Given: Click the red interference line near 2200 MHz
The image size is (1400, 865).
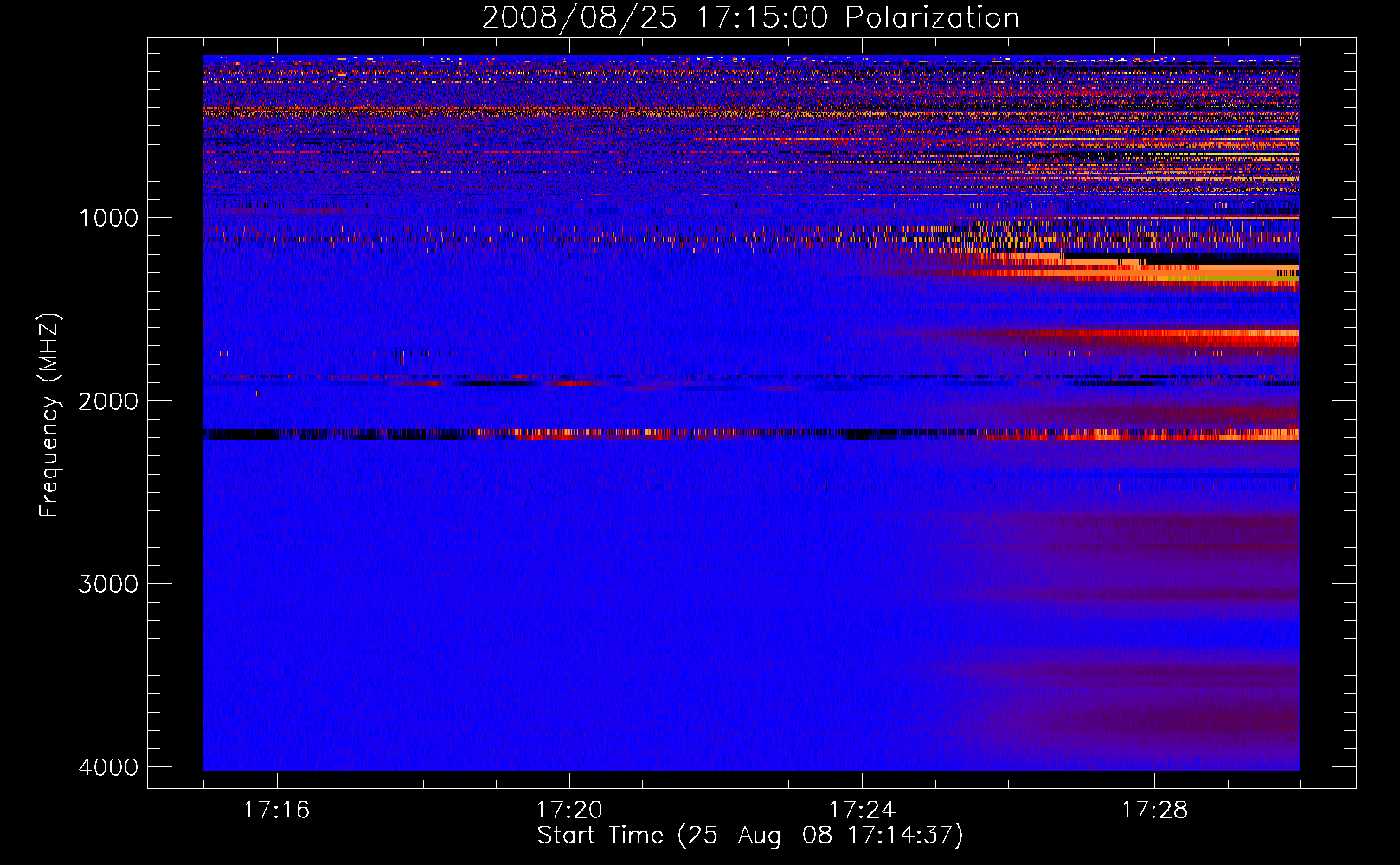Looking at the screenshot, I should point(751,434).
